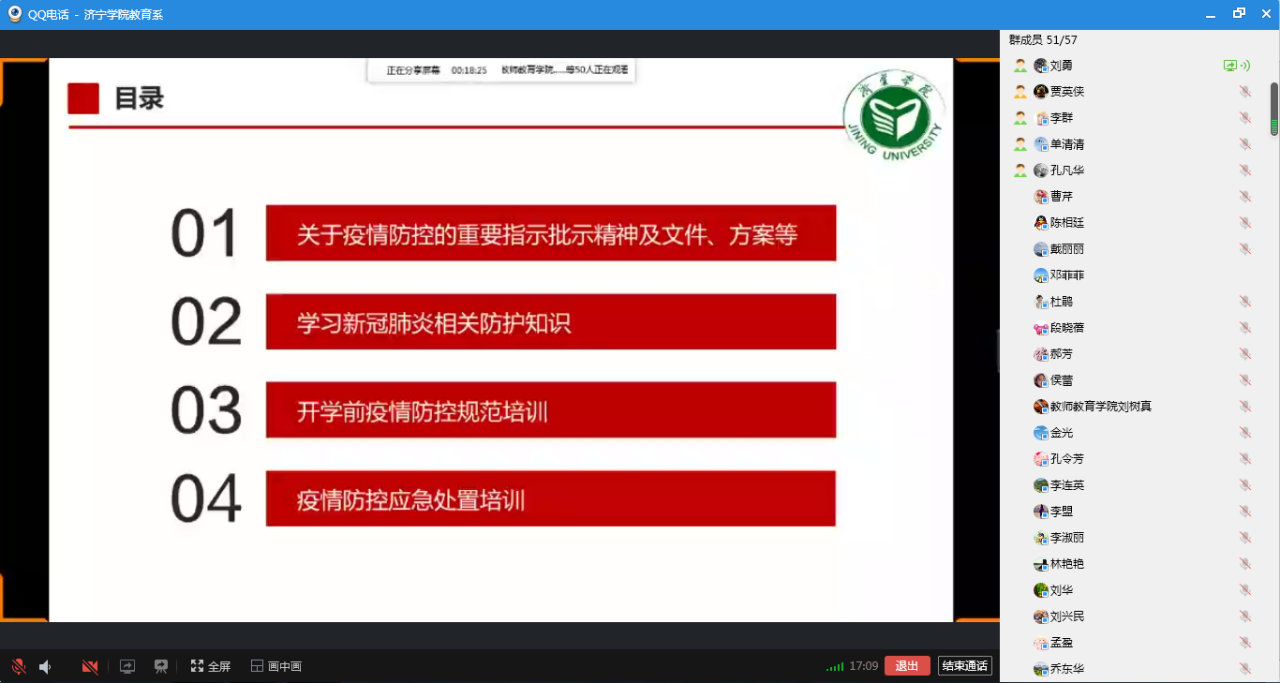Enter fullscreen with 全屏 button
Viewport: 1280px width, 683px height.
[211, 666]
